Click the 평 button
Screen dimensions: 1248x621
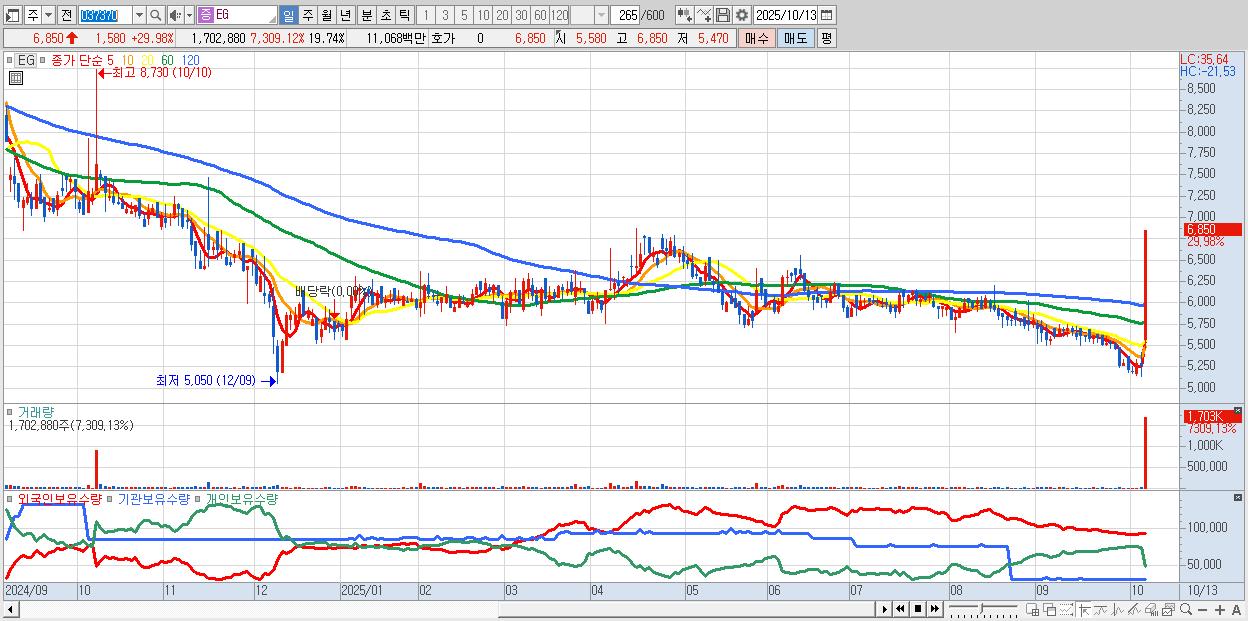[x=826, y=38]
